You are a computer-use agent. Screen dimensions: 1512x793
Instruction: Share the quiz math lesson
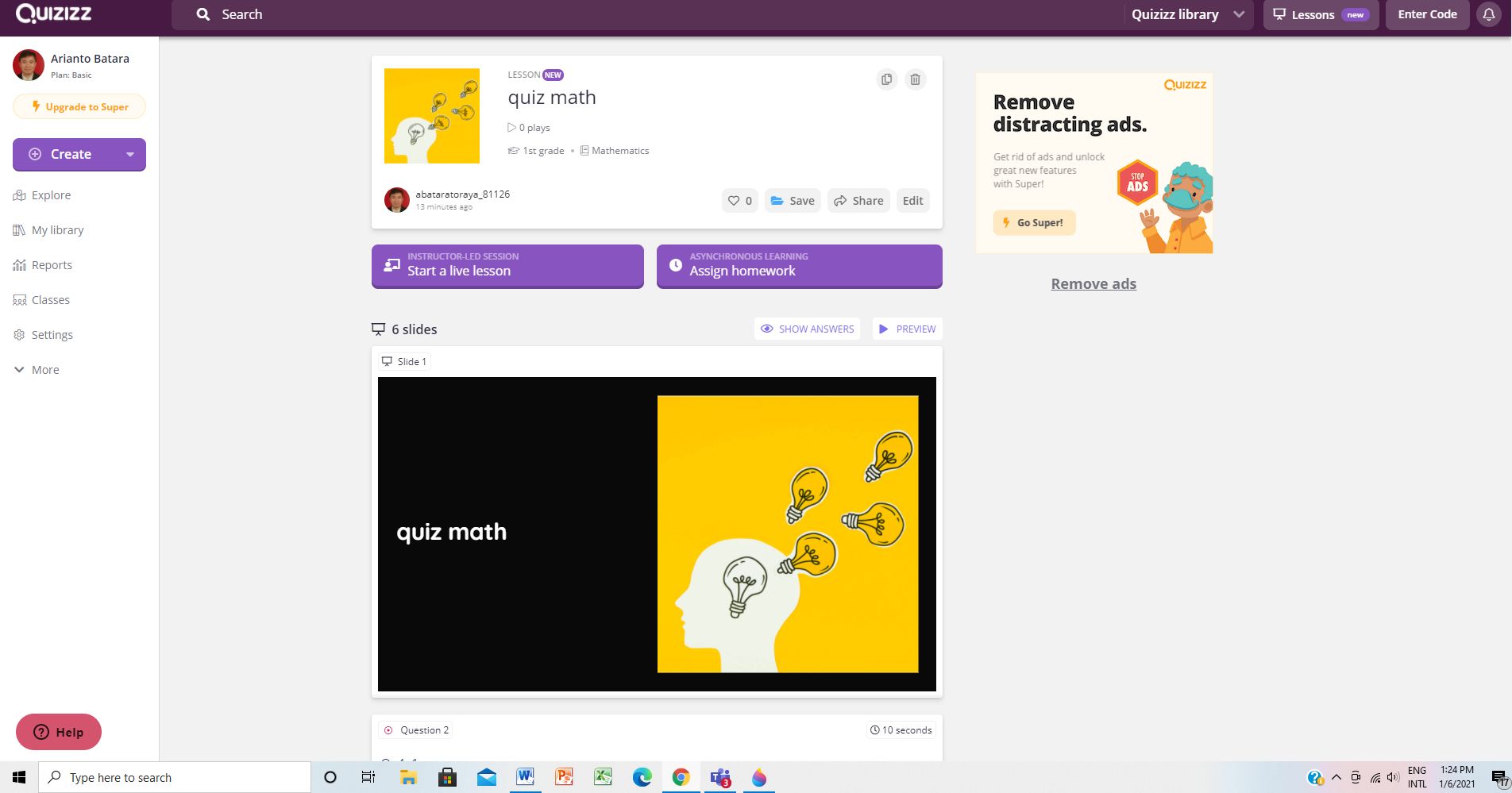[858, 201]
